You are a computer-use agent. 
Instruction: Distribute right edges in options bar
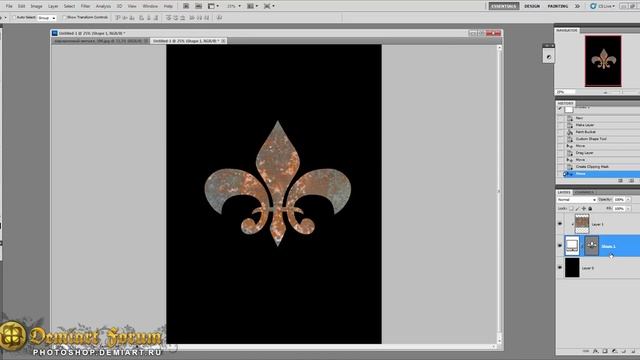207,18
